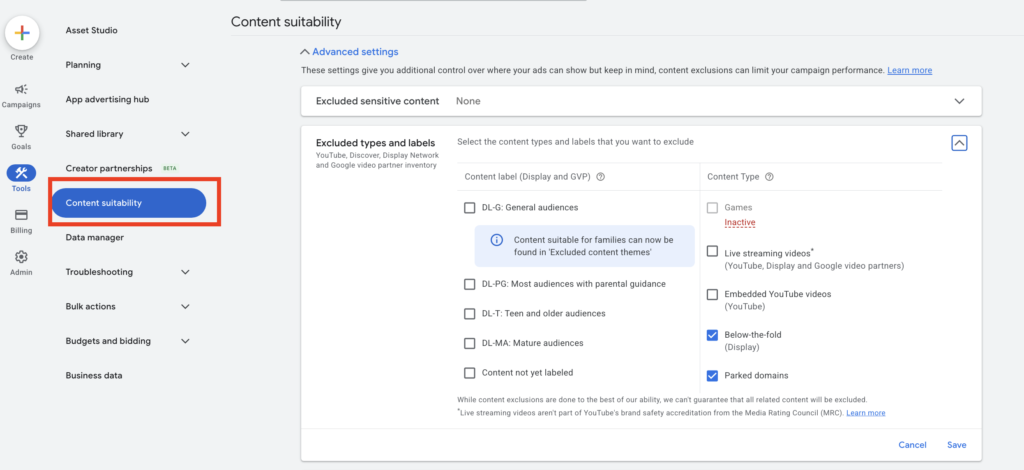The width and height of the screenshot is (1024, 470).
Task: Open the Billing card icon
Action: 22,215
